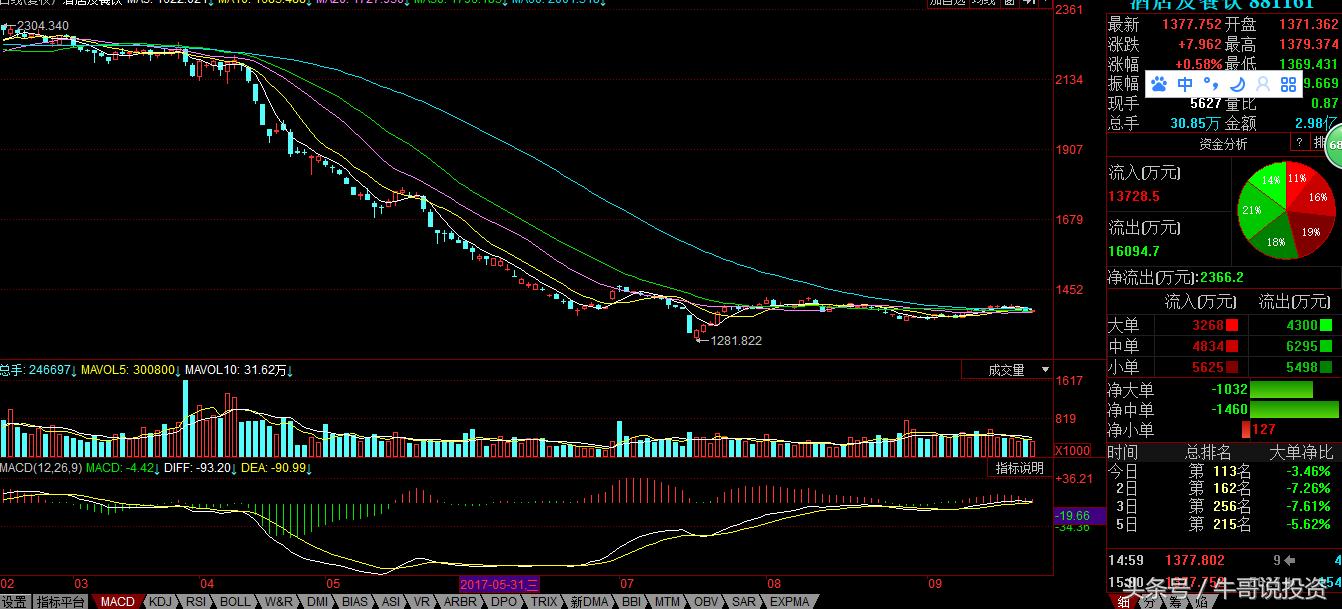The width and height of the screenshot is (1342, 609).
Task: Switch to the BOLL indicator tab
Action: pyautogui.click(x=235, y=601)
